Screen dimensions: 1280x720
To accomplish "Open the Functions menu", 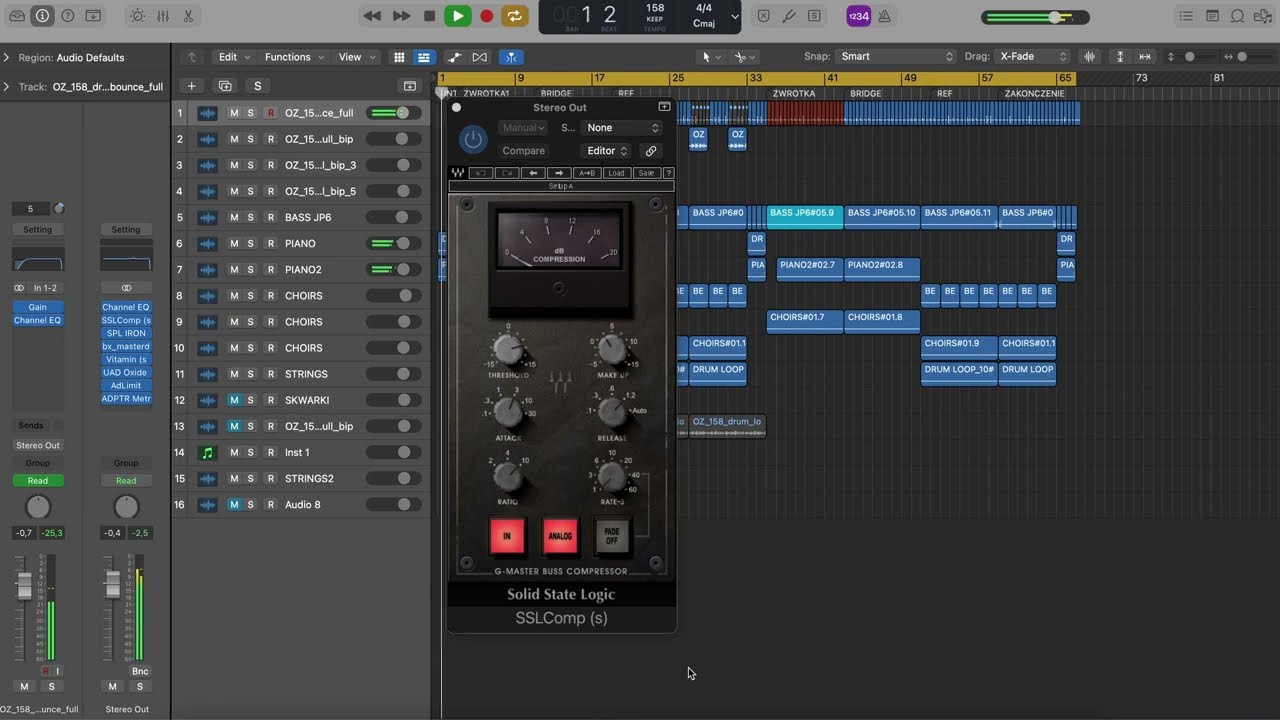I will (x=293, y=57).
